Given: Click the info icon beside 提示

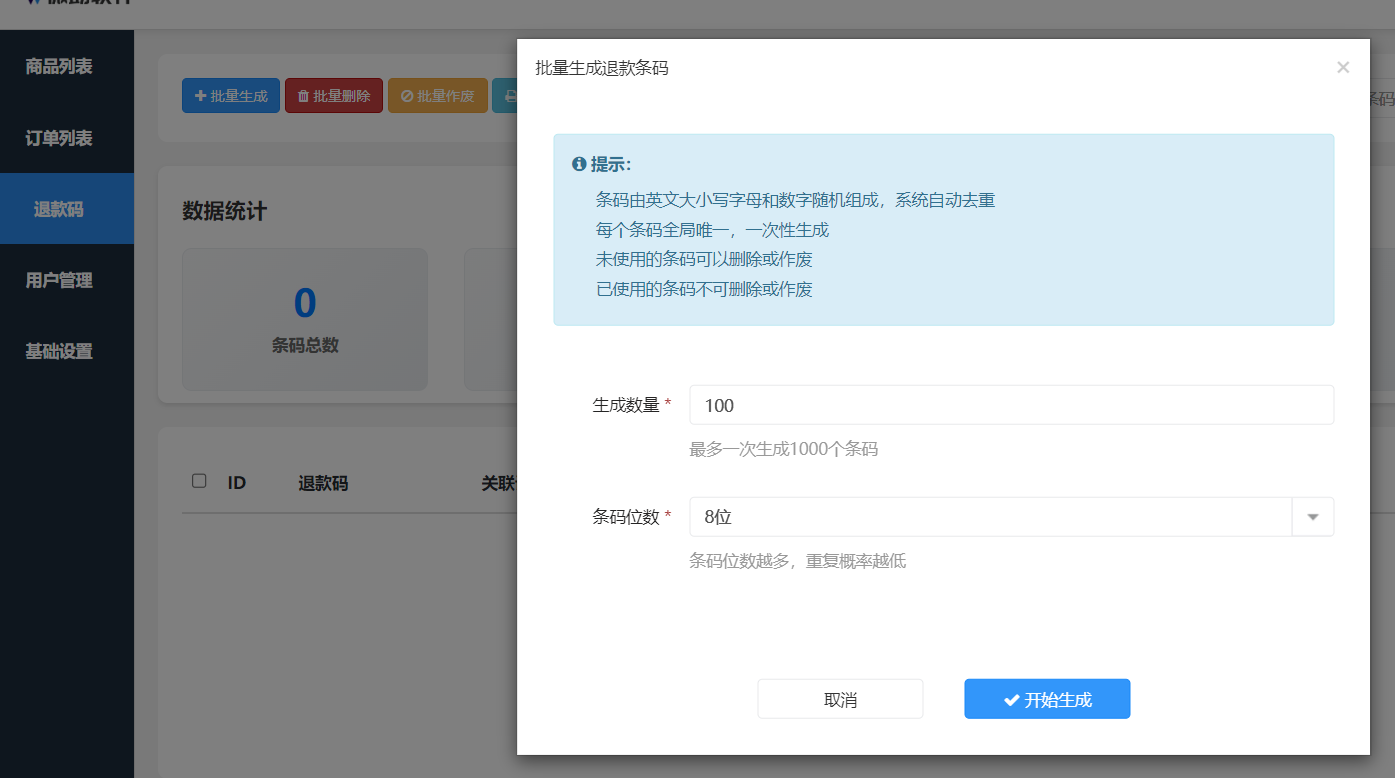Looking at the screenshot, I should [x=578, y=164].
